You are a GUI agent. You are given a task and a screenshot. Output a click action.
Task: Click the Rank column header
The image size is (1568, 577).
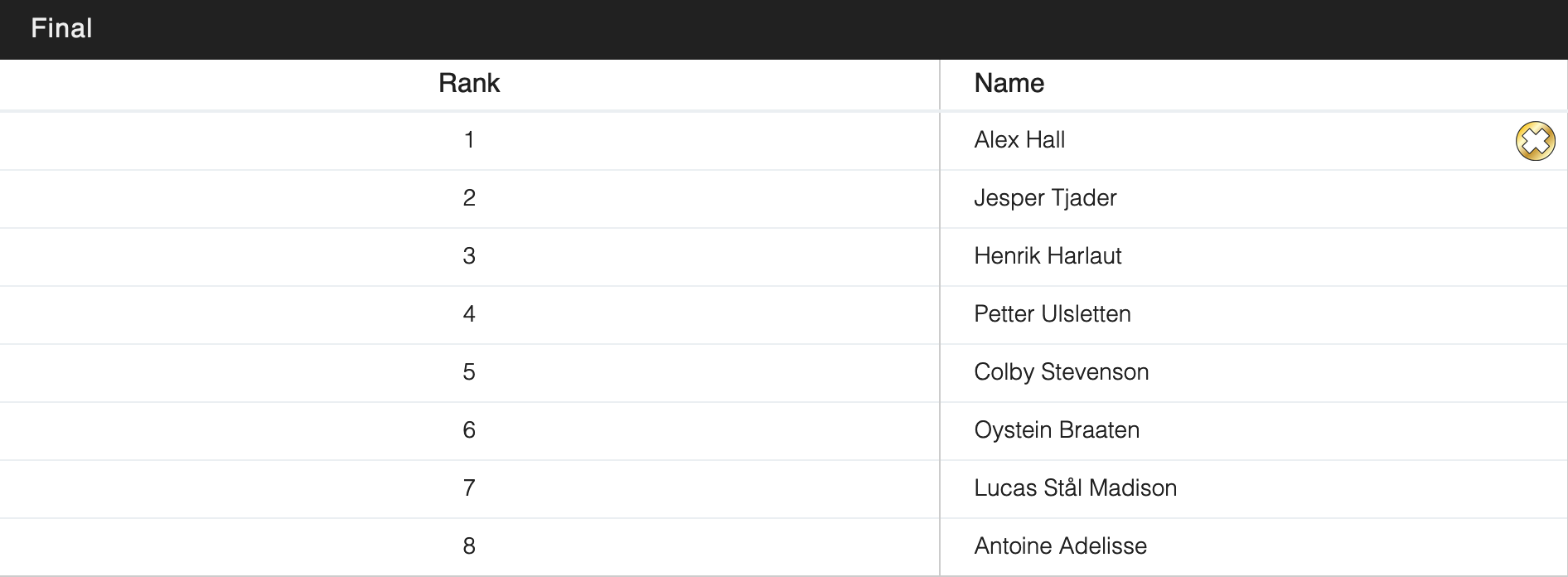(469, 84)
